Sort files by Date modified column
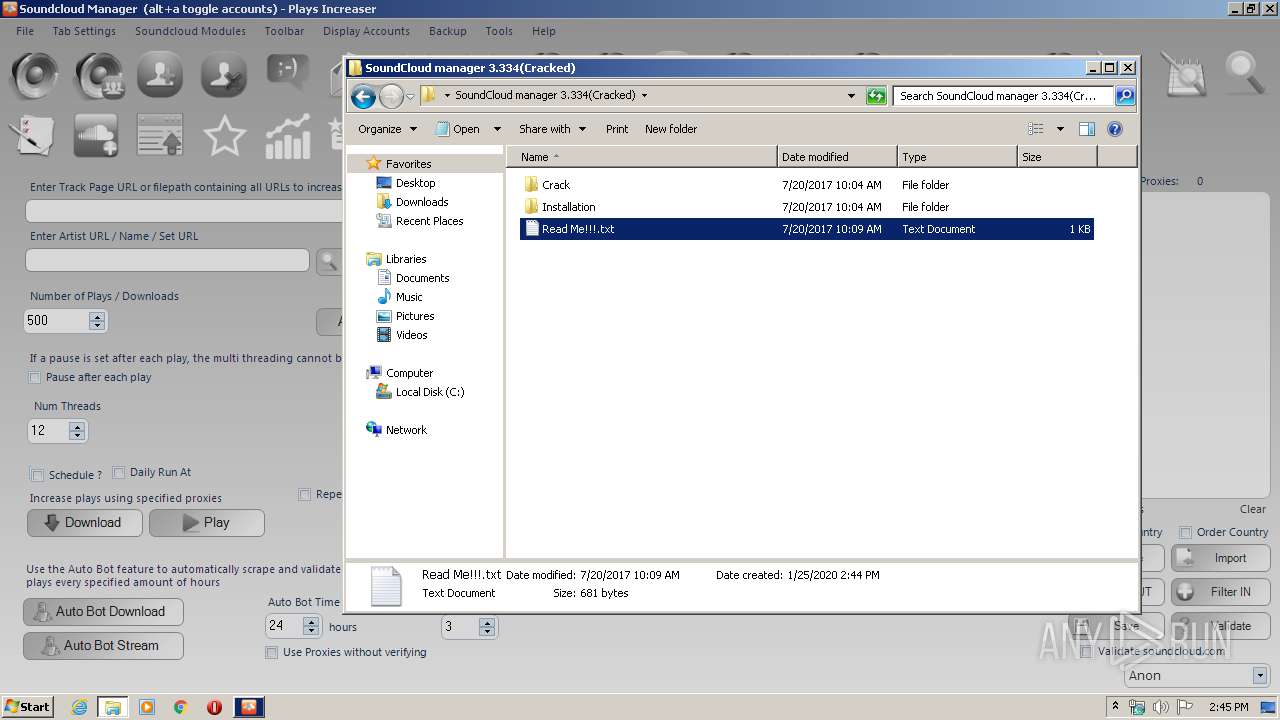Screen dimensions: 1280x720 click(x=837, y=157)
